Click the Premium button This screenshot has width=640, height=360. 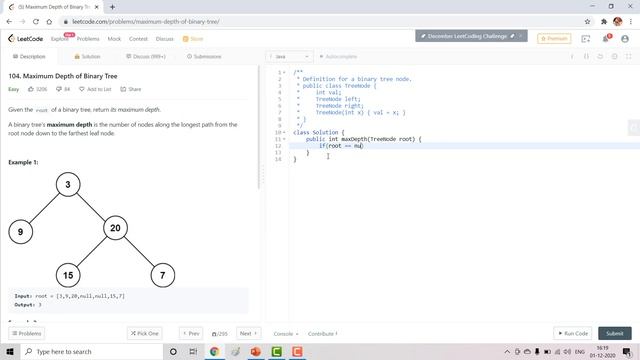pos(554,38)
